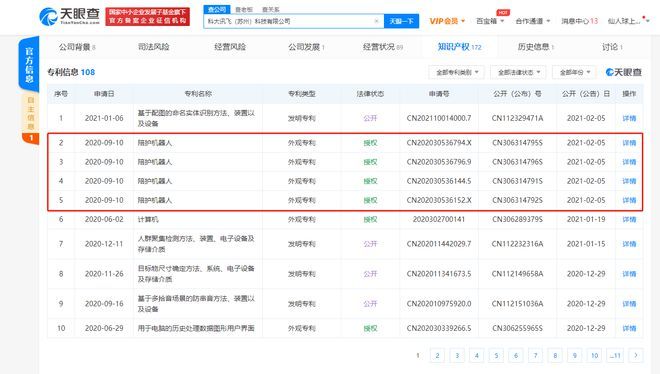This screenshot has width=660, height=374.
Task: Open 消息中心 notifications
Action: [x=579, y=21]
